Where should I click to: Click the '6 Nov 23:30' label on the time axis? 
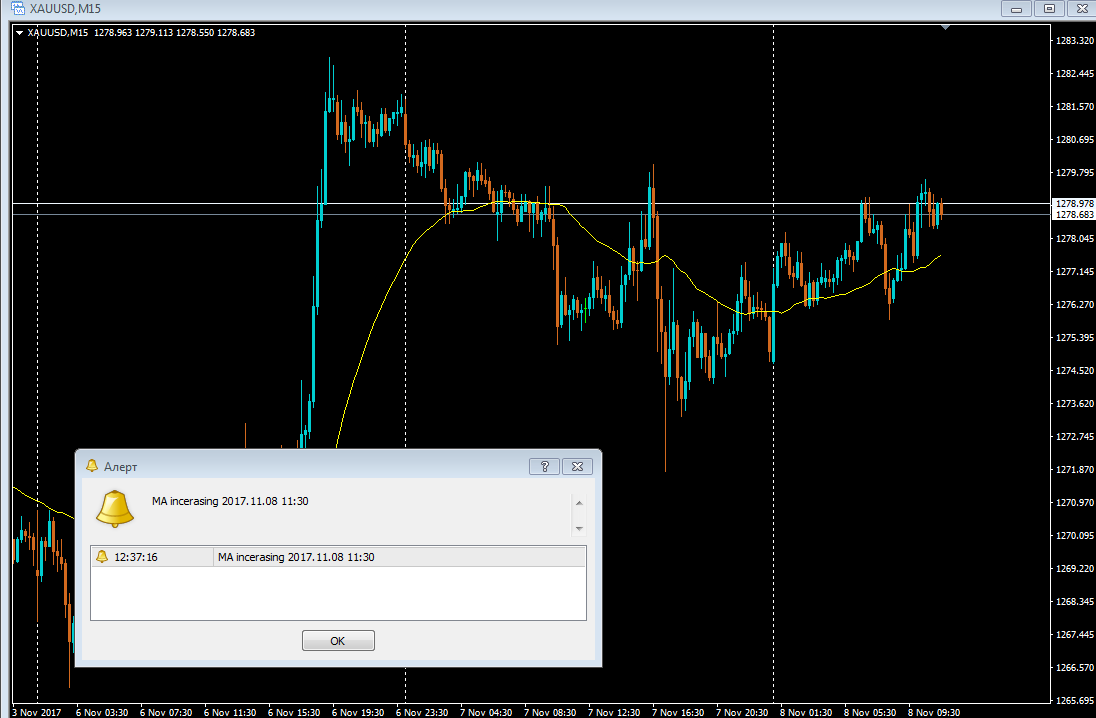(422, 712)
